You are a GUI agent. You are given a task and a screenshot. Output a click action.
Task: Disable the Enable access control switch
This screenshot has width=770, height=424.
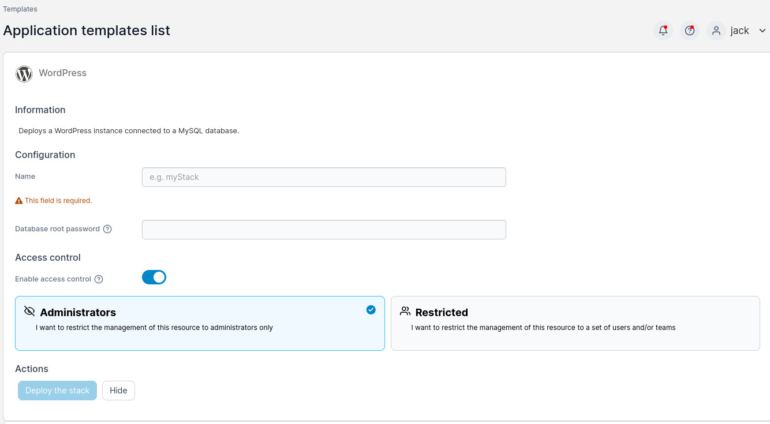point(154,277)
